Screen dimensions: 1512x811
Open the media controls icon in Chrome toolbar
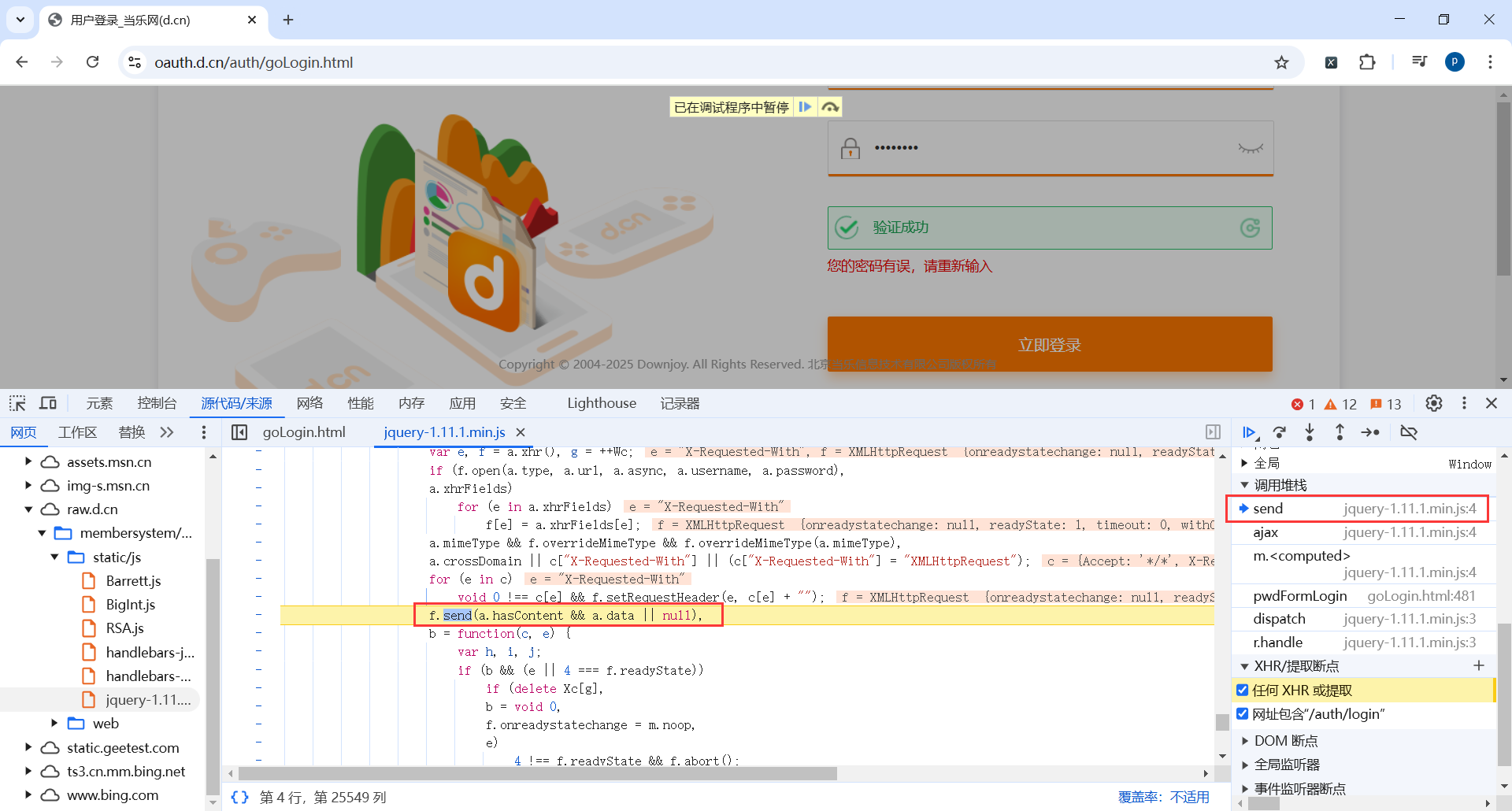pyautogui.click(x=1419, y=61)
